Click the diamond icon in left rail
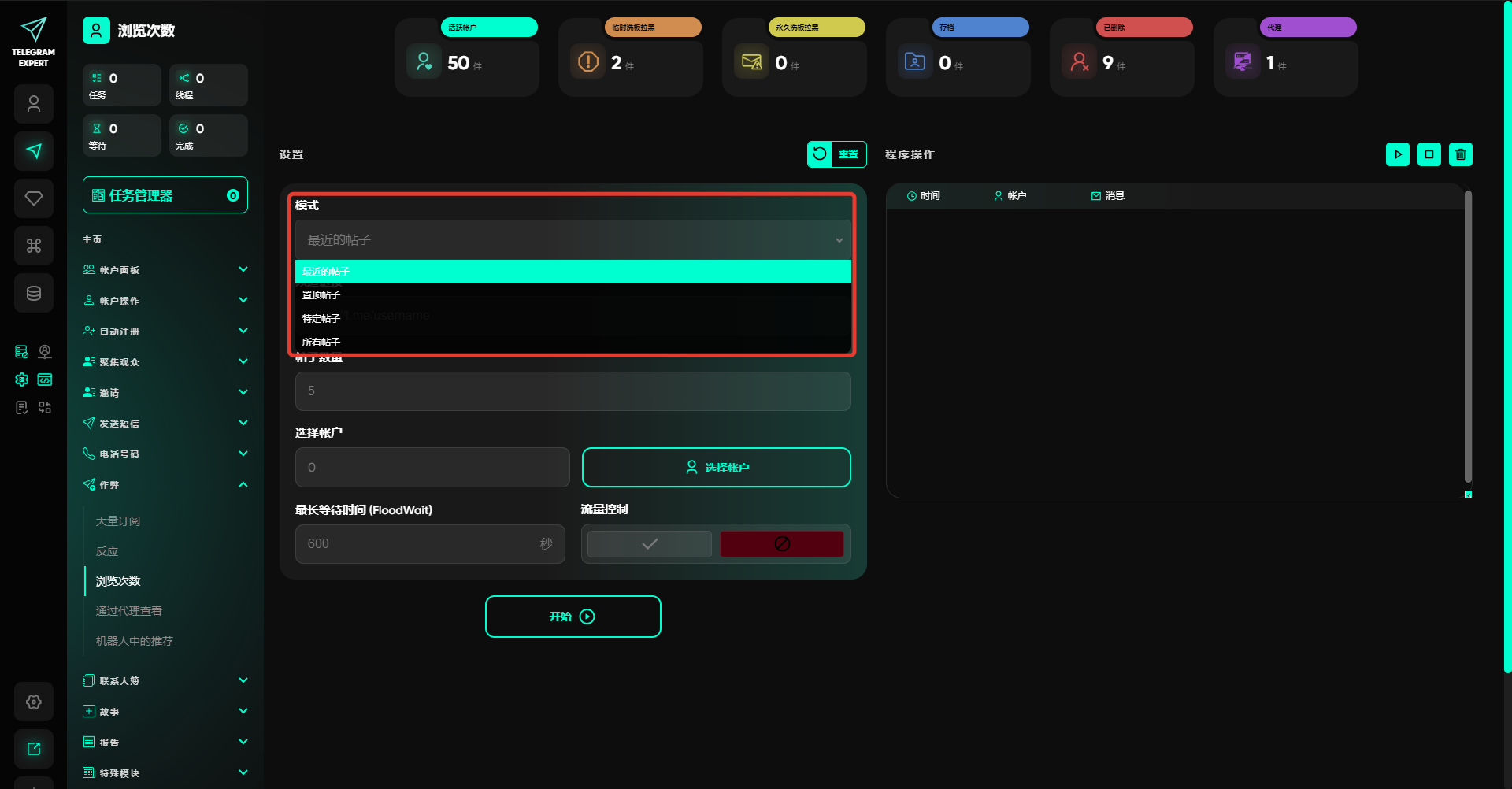The height and width of the screenshot is (789, 1512). pyautogui.click(x=34, y=198)
